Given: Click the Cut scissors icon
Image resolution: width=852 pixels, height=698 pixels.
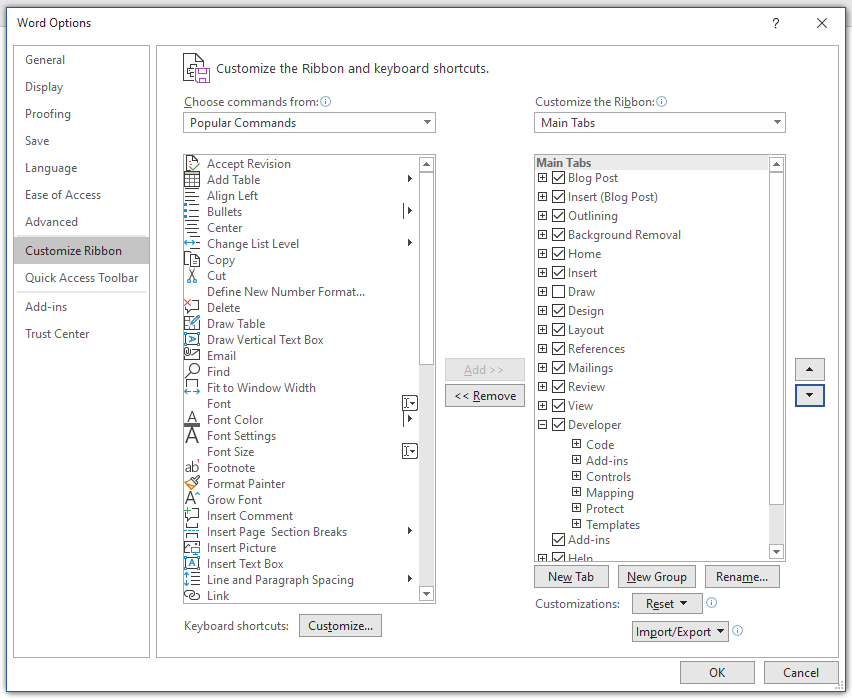Looking at the screenshot, I should pyautogui.click(x=192, y=275).
